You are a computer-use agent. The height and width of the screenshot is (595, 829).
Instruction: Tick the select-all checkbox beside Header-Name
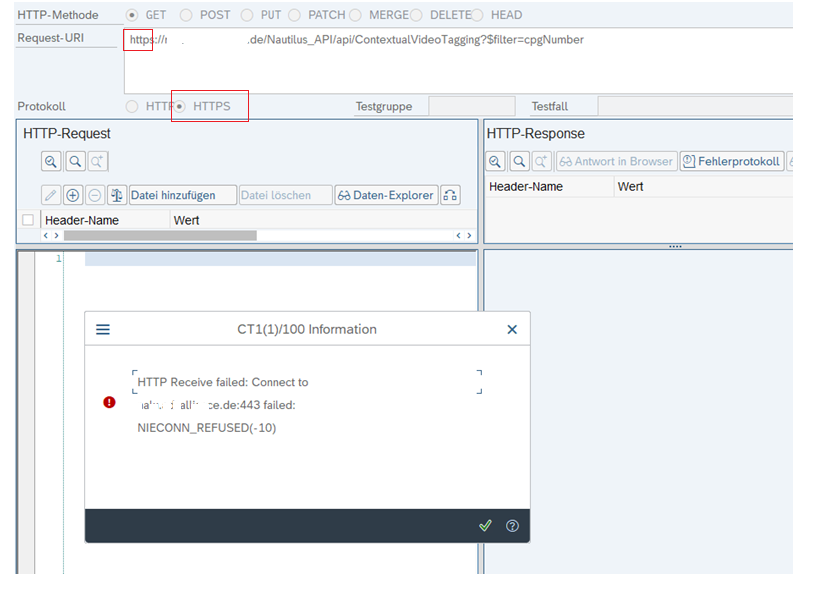tap(28, 220)
